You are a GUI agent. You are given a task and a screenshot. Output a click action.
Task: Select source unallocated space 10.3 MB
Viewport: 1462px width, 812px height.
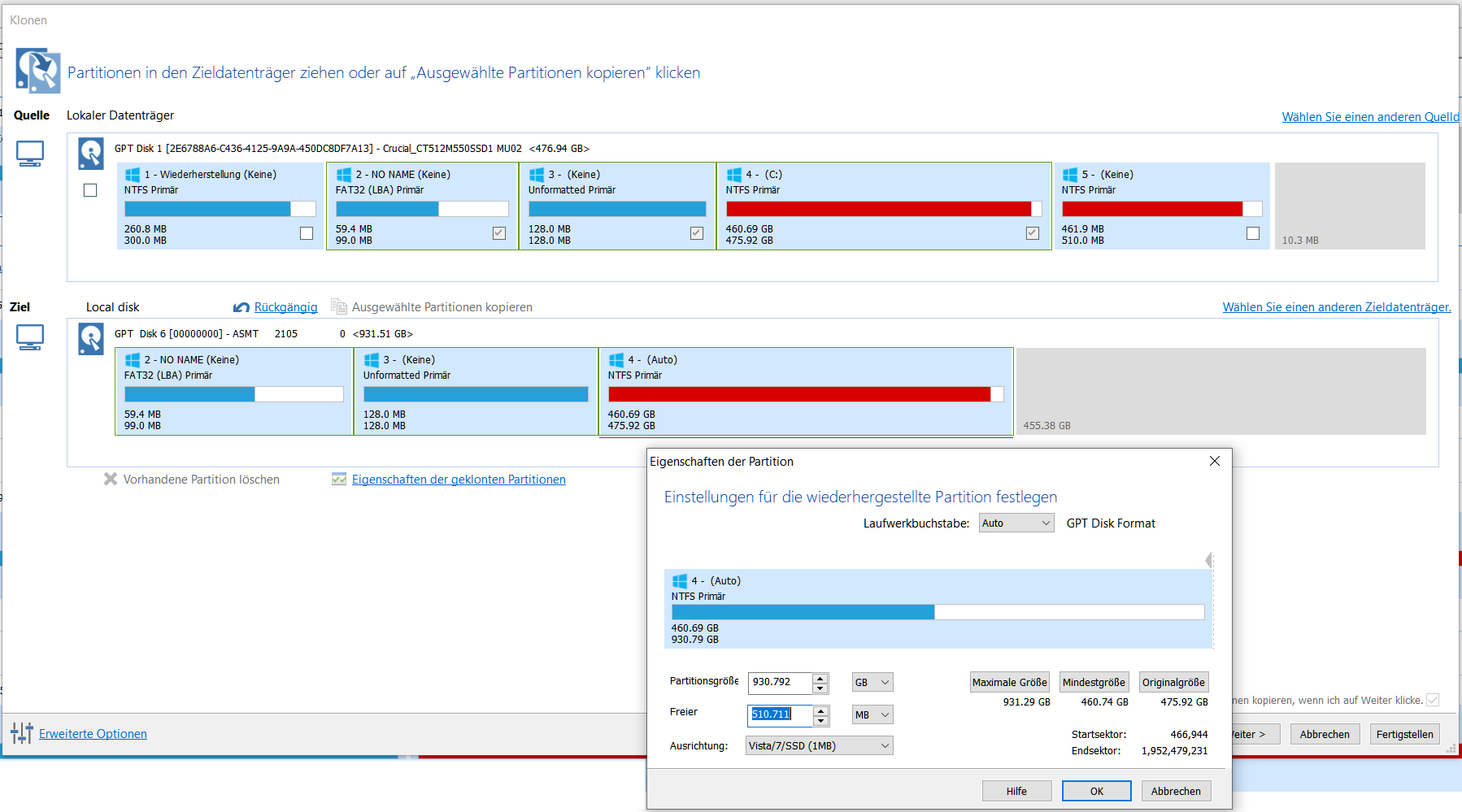(1350, 206)
